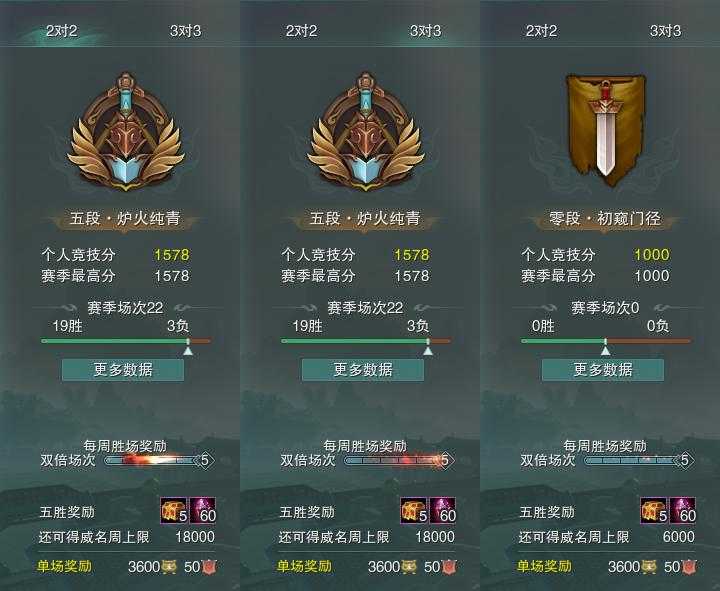Click win-loss bar marker in 零段 panel
The height and width of the screenshot is (591, 720).
(606, 347)
